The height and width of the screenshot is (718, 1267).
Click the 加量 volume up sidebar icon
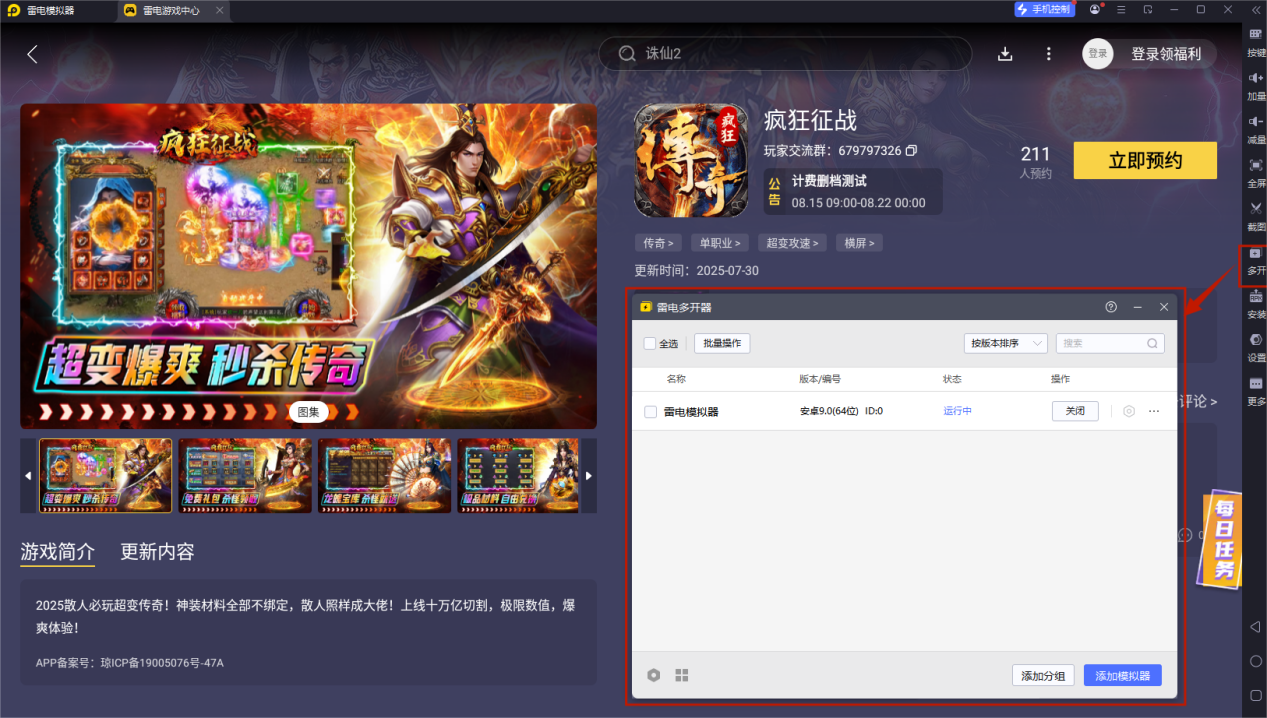point(1256,85)
